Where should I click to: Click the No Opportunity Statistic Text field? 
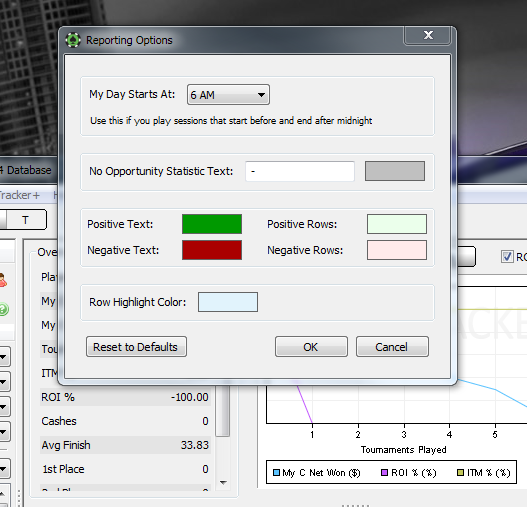coord(300,171)
